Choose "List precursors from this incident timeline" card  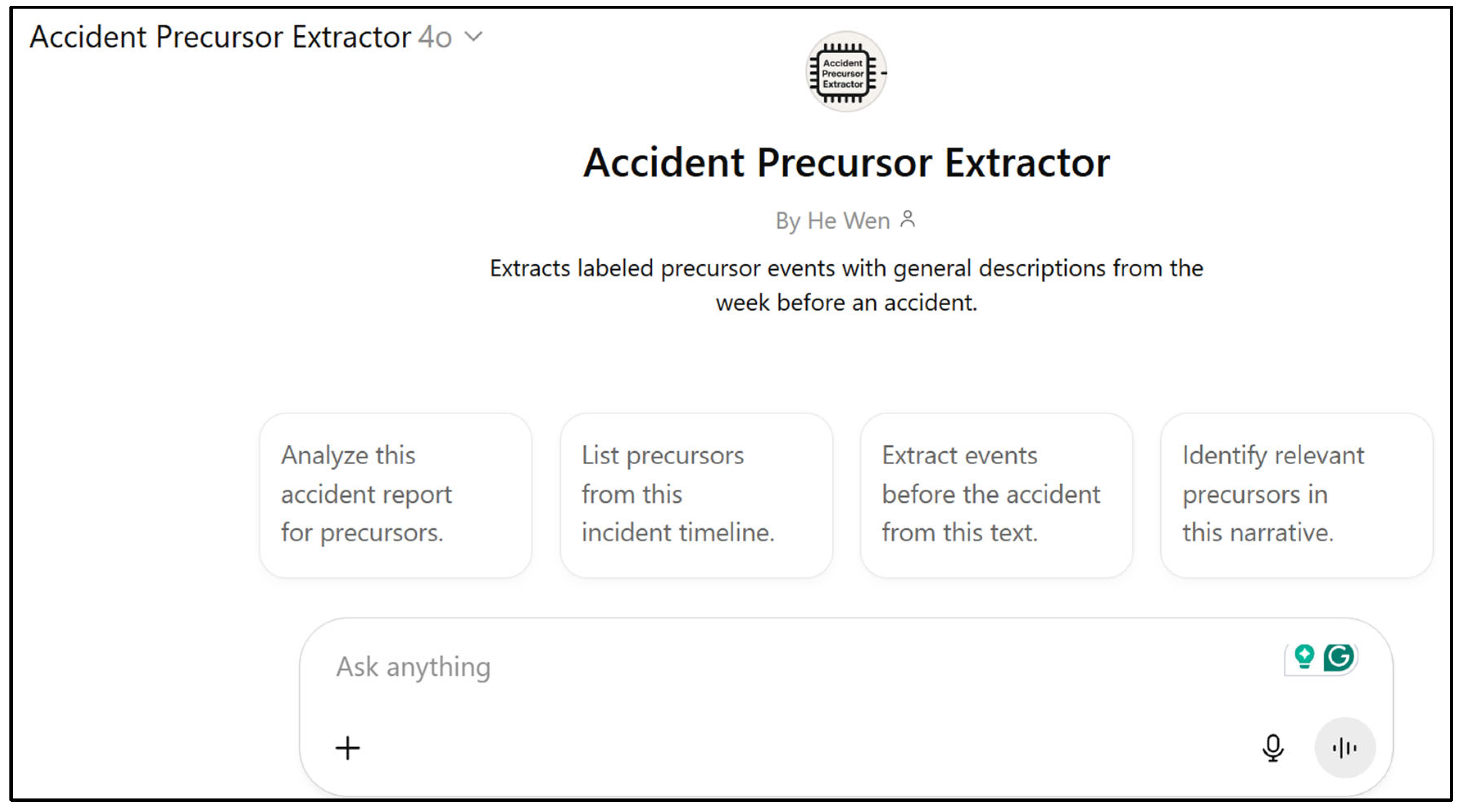point(696,495)
